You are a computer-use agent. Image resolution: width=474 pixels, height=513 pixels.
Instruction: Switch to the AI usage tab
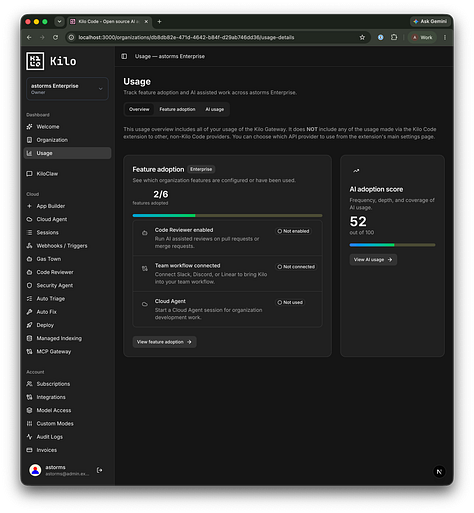coord(214,109)
